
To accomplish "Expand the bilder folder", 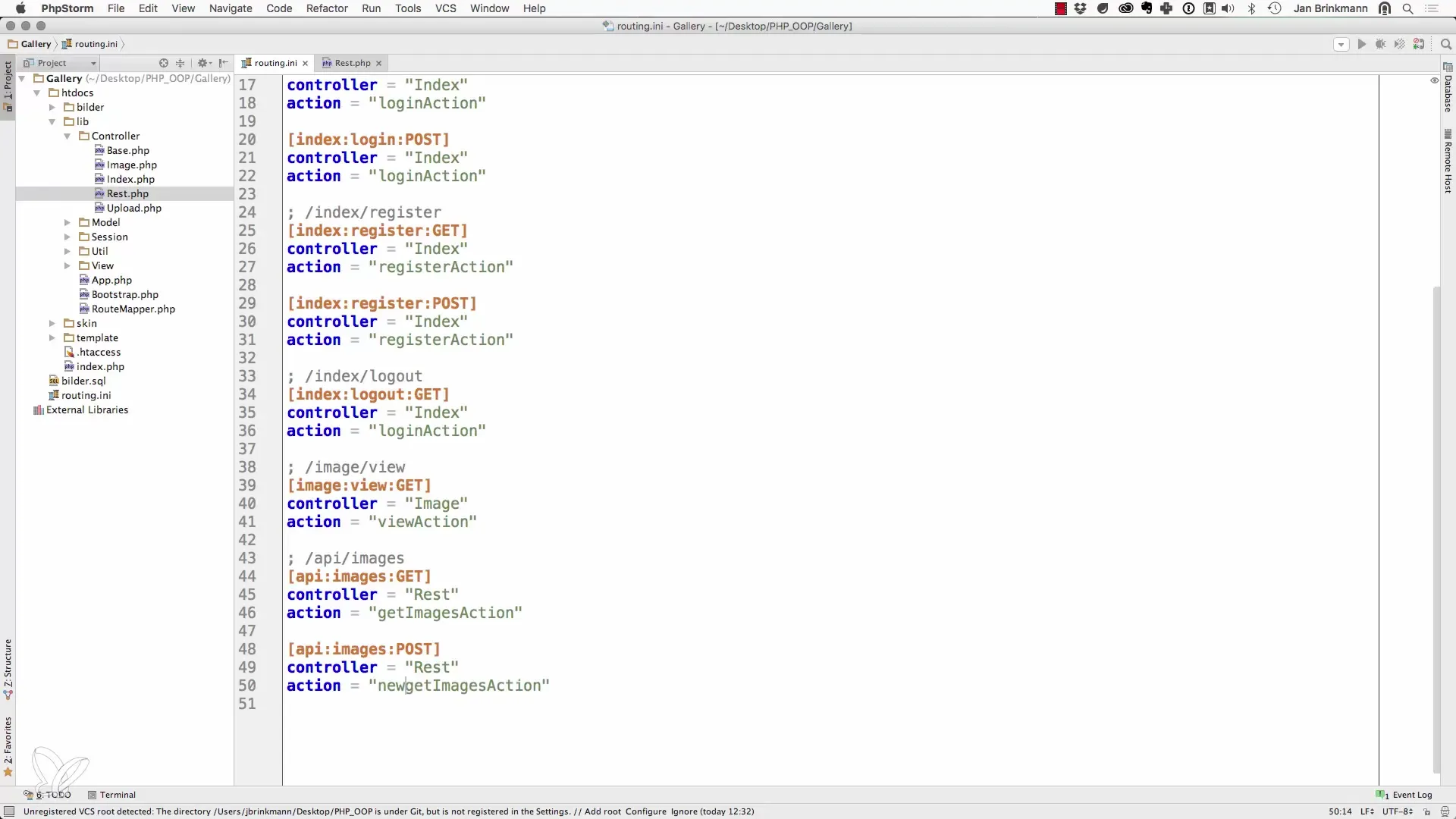I will [52, 108].
